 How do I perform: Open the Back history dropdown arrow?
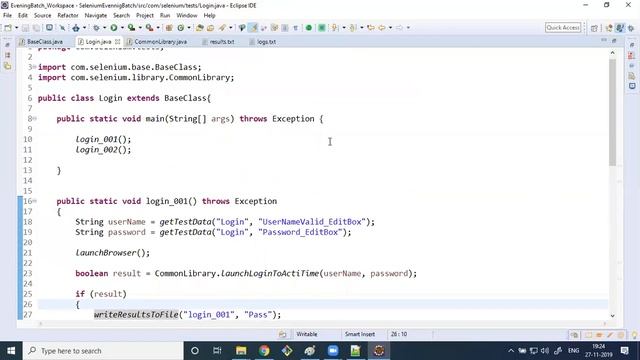click(x=391, y=28)
